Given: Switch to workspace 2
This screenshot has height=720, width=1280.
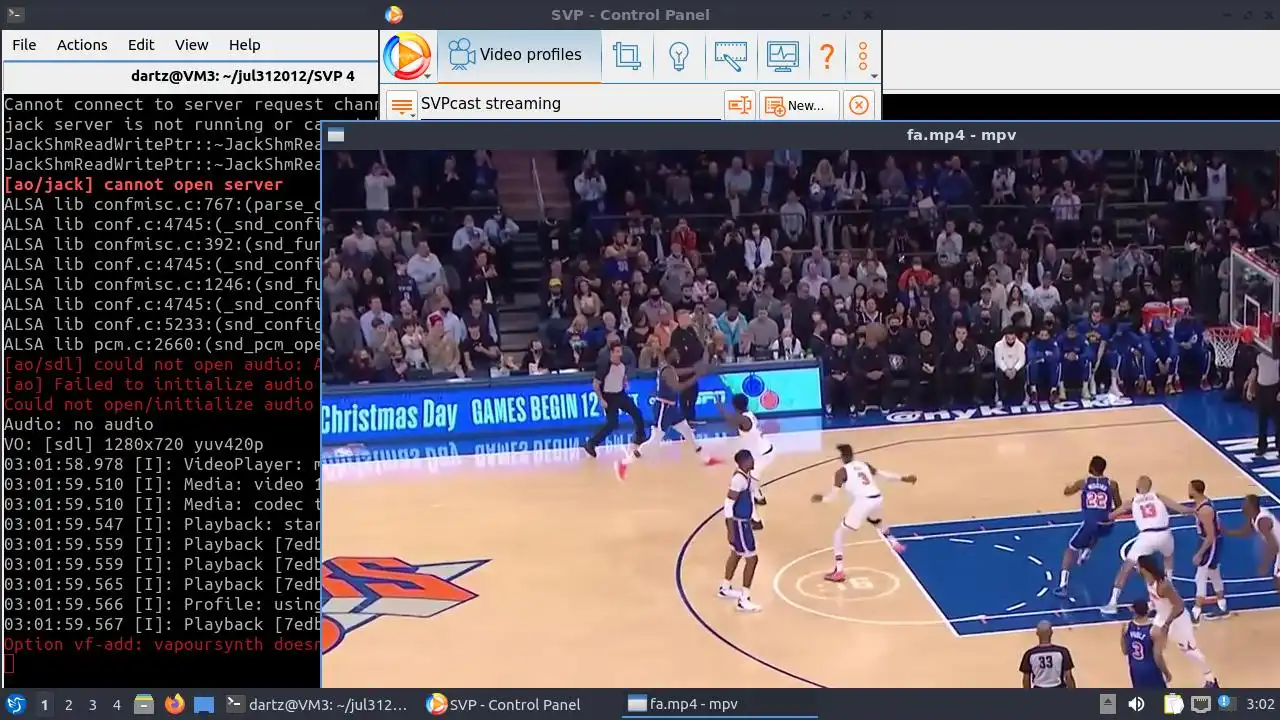Looking at the screenshot, I should coord(69,705).
